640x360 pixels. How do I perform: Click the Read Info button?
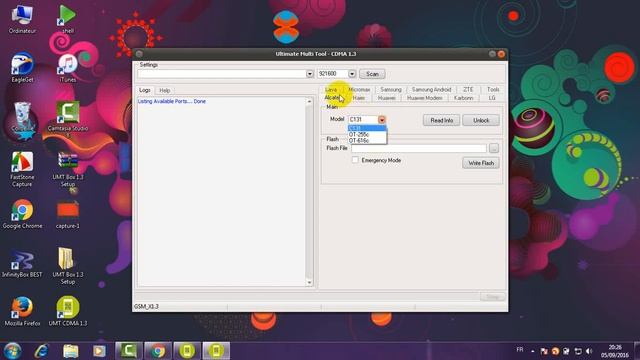point(442,120)
